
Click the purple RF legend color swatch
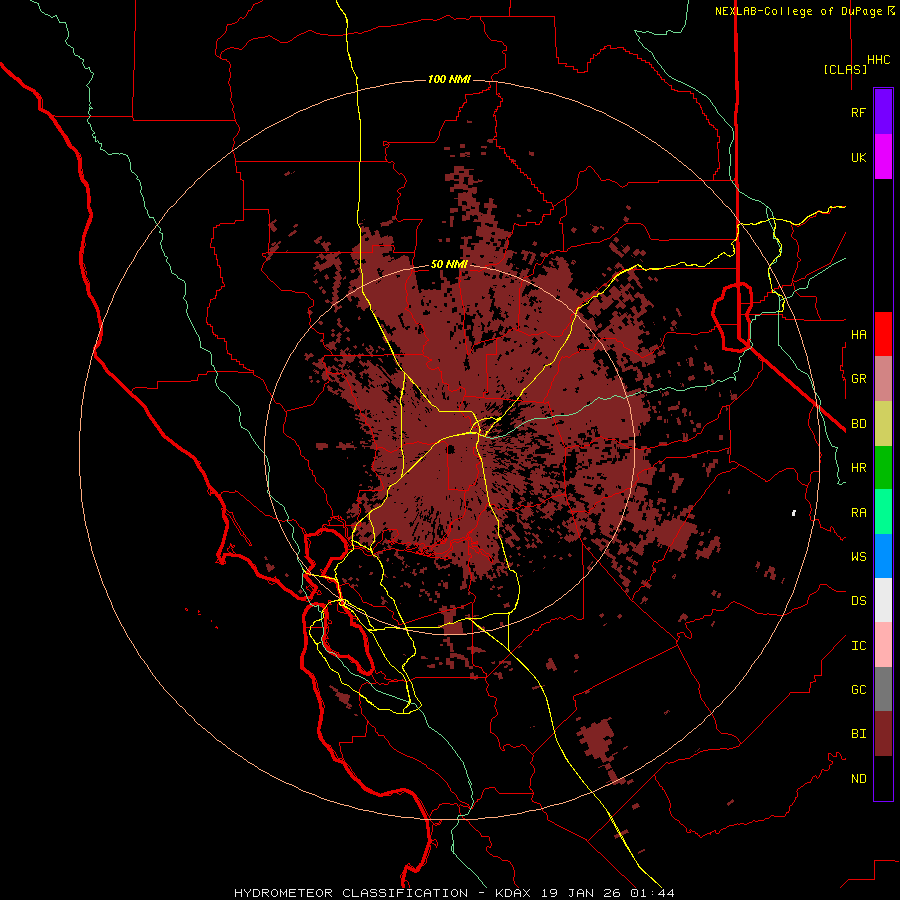click(x=883, y=111)
